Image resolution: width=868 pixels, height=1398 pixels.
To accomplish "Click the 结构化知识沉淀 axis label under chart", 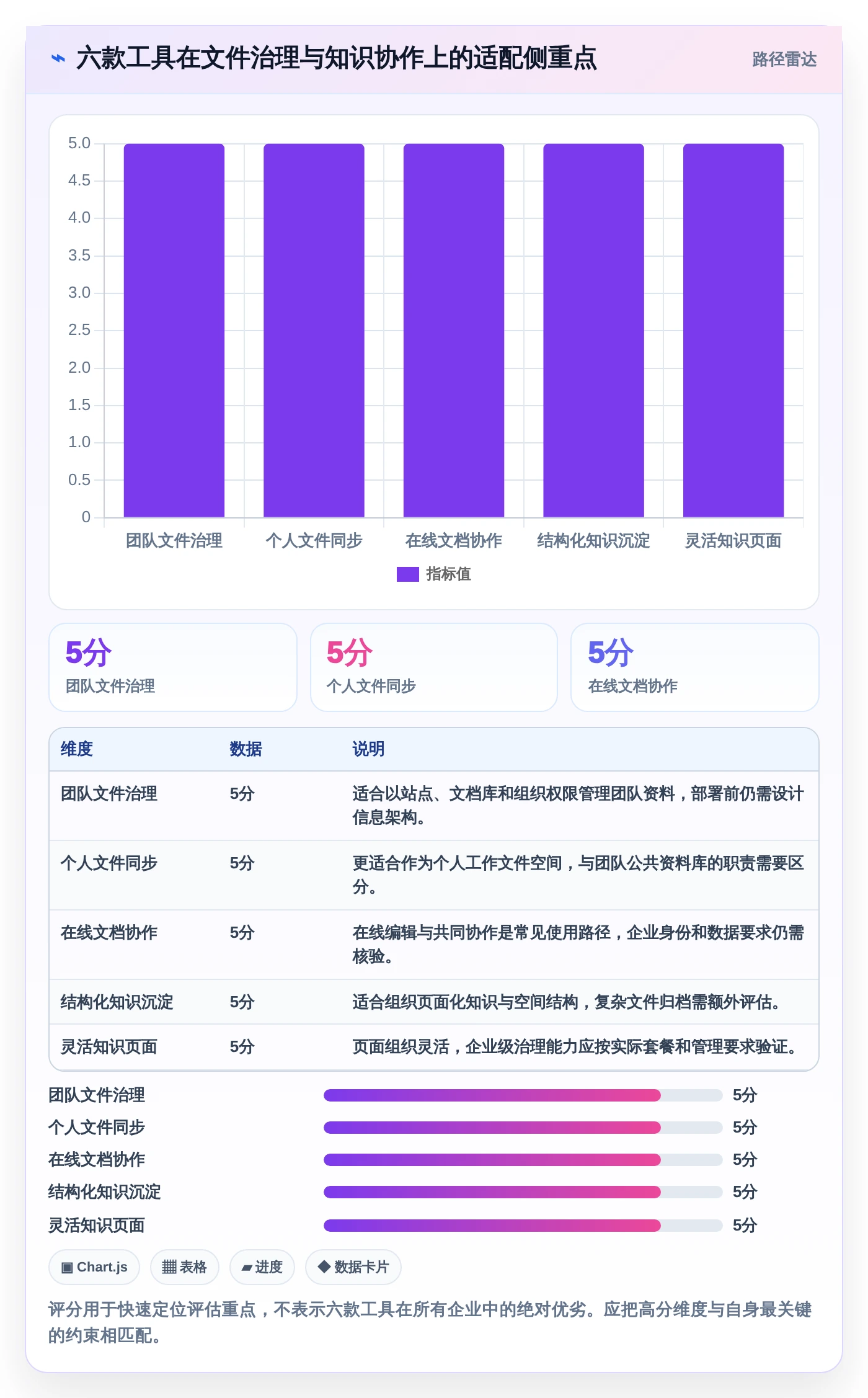I will point(593,541).
